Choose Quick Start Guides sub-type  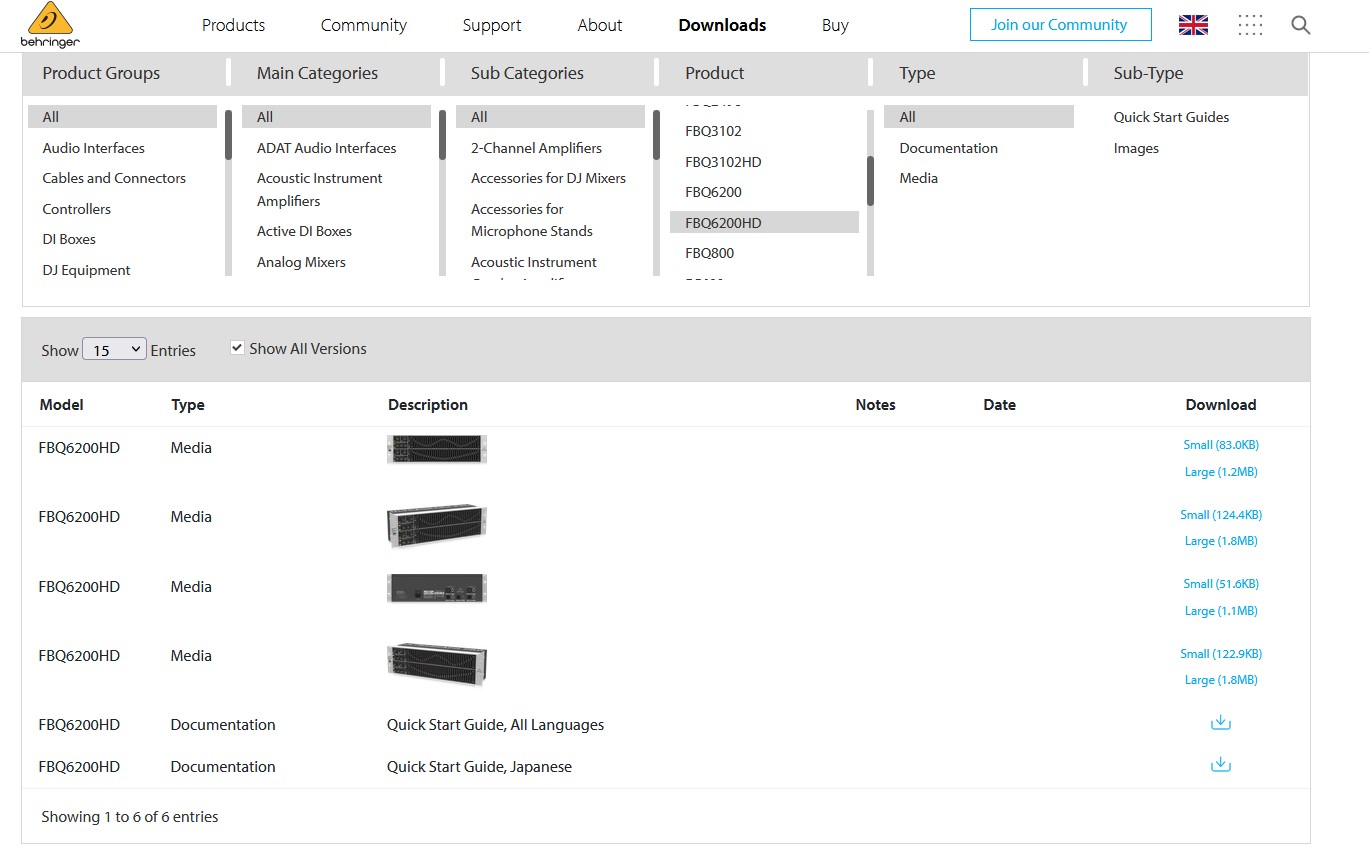tap(1171, 117)
